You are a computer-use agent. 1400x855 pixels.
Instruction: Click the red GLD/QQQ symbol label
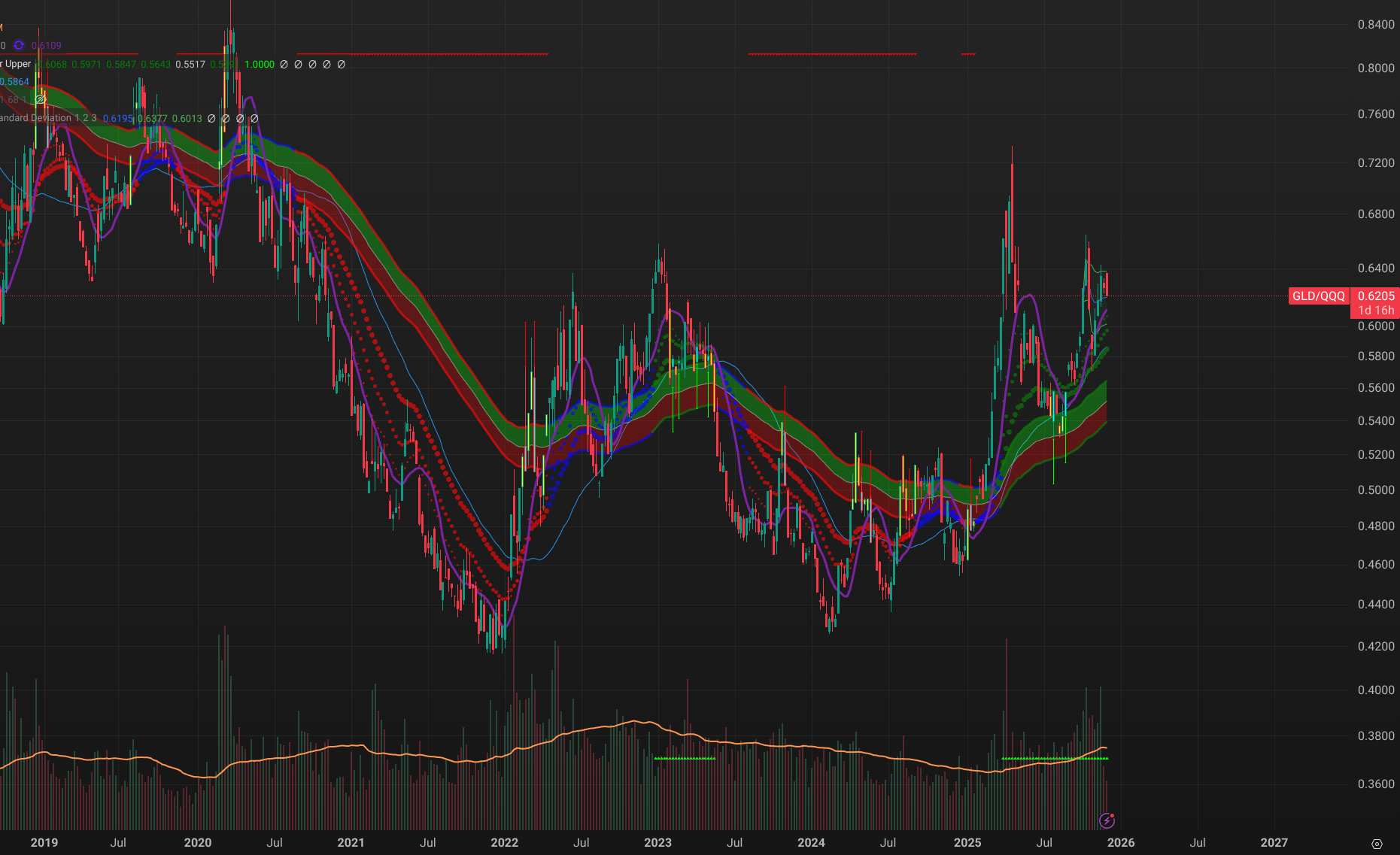point(1318,296)
